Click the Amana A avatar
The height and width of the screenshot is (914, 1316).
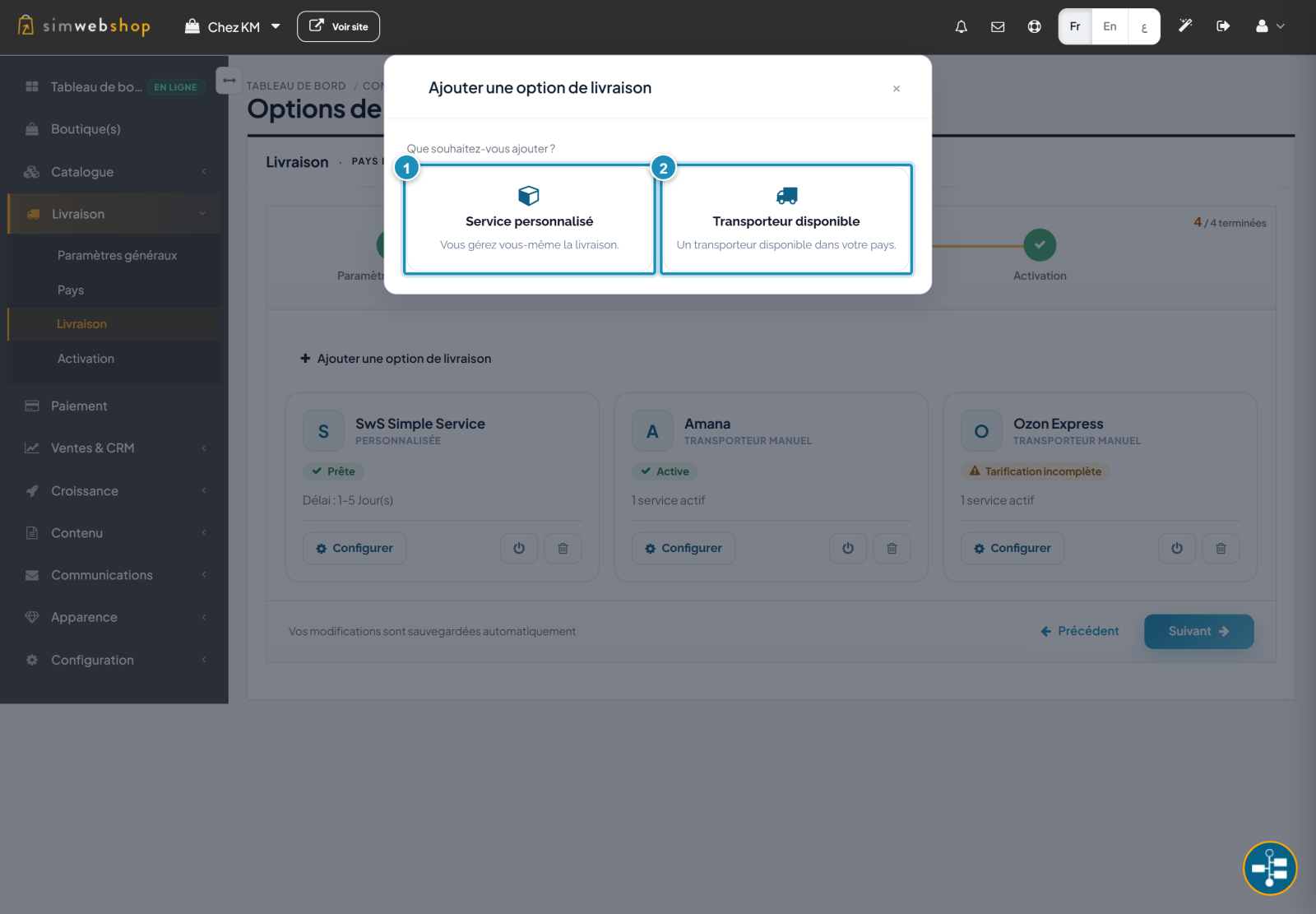(x=652, y=431)
